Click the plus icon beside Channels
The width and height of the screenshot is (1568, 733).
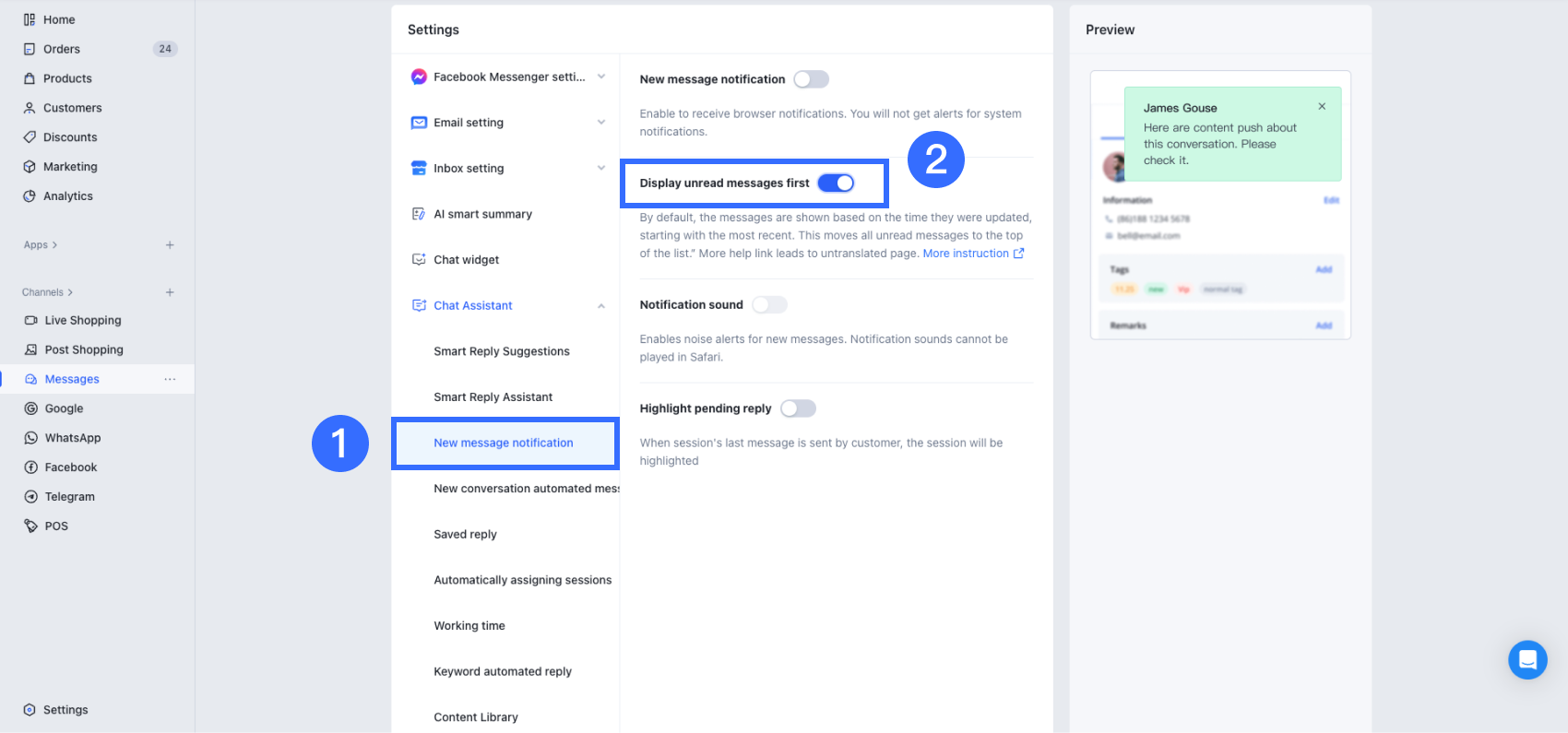pyautogui.click(x=170, y=292)
